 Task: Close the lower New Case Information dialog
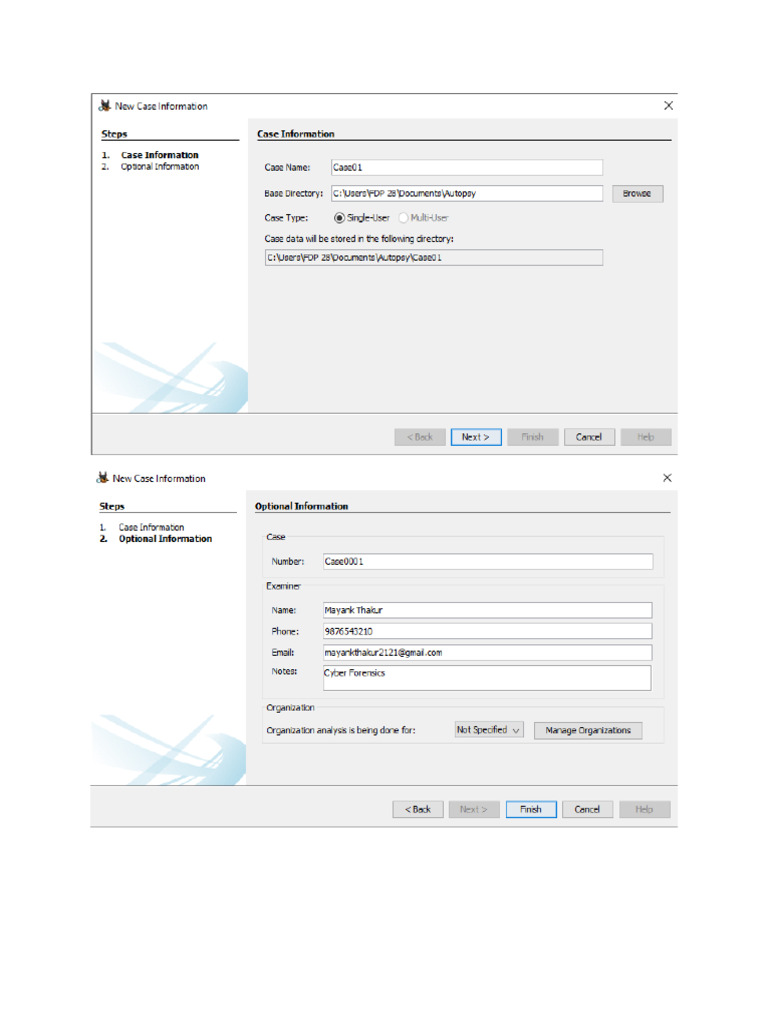(x=667, y=477)
